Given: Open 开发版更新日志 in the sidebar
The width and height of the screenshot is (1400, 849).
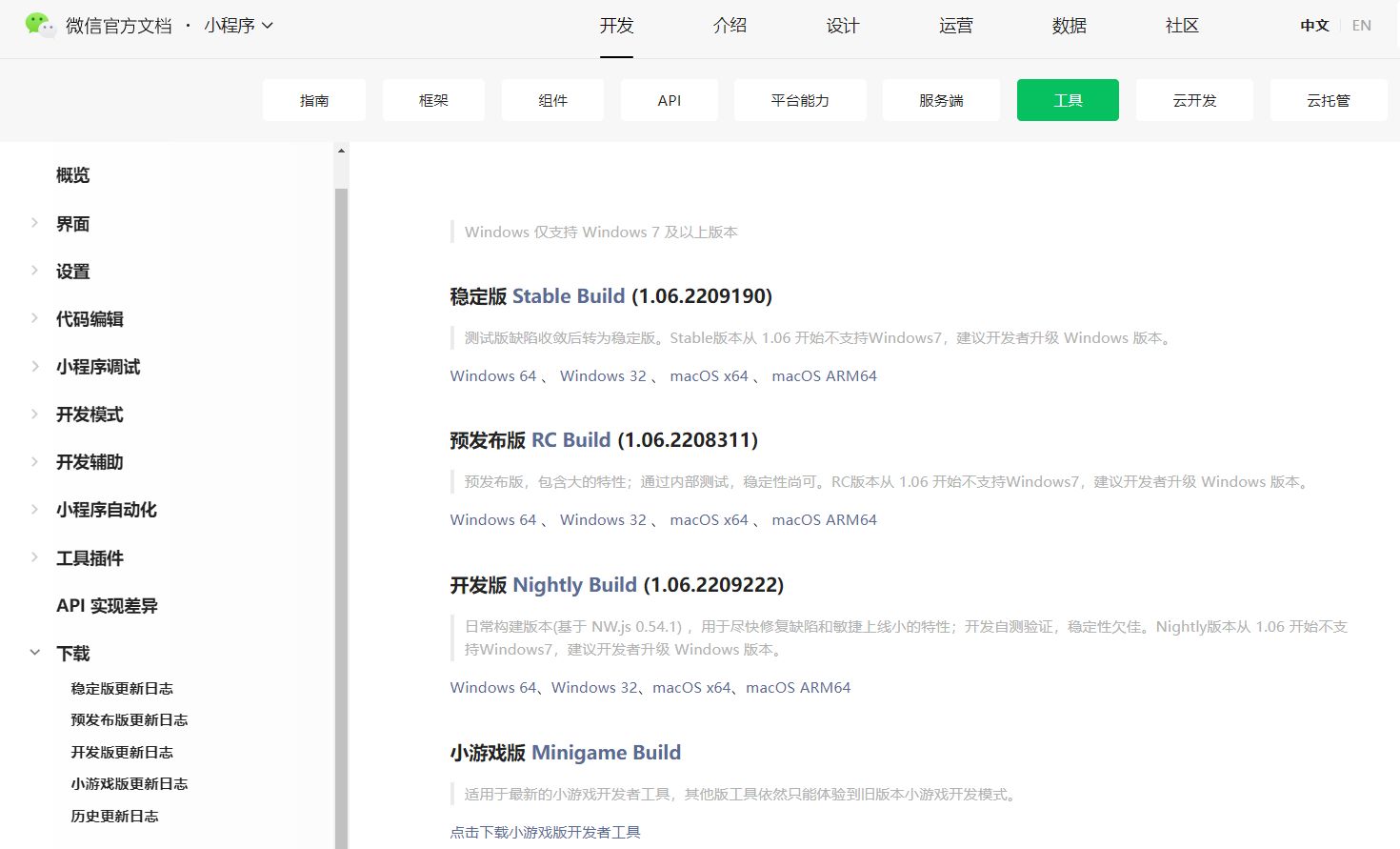Looking at the screenshot, I should 122,752.
